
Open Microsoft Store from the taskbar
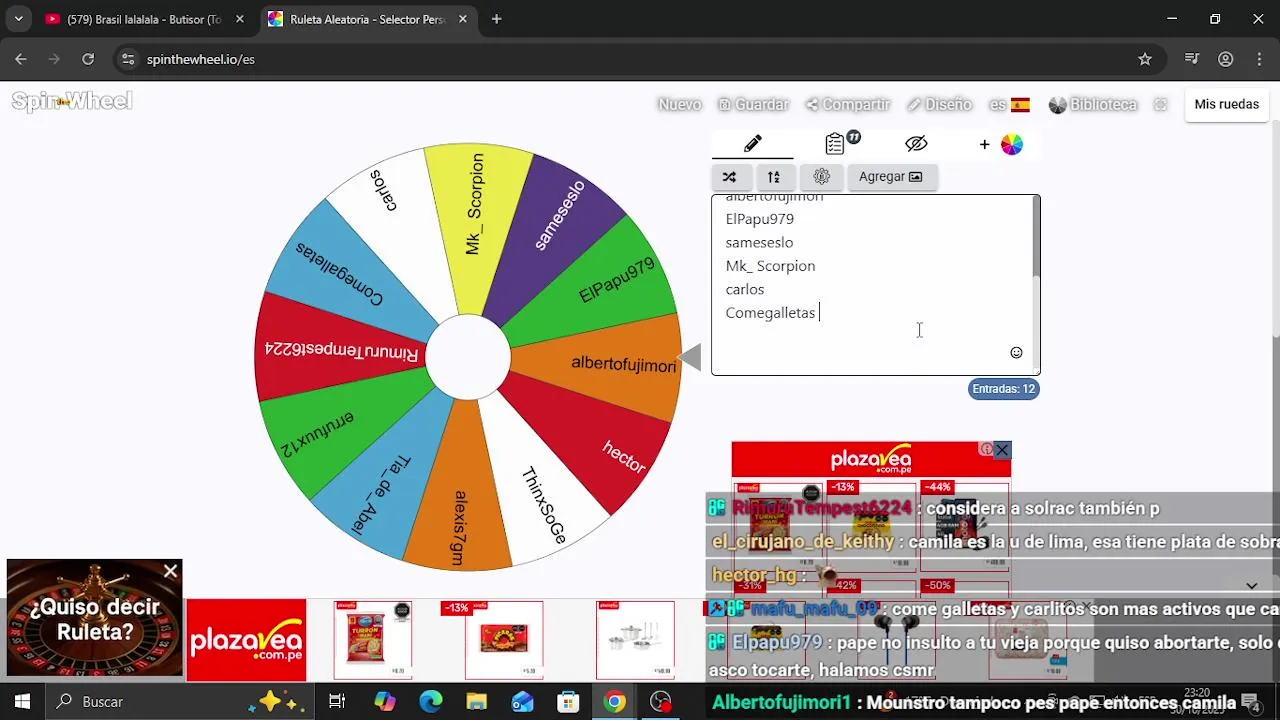(568, 702)
